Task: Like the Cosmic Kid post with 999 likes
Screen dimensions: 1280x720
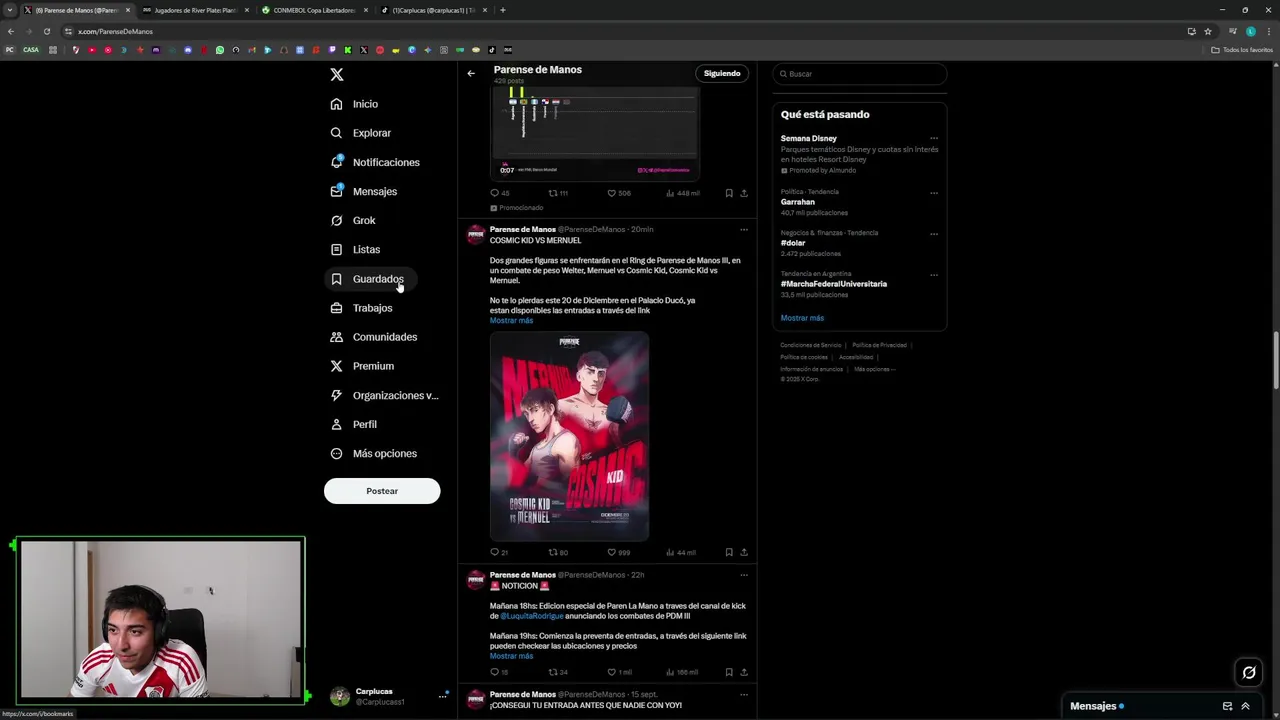Action: 619,553
